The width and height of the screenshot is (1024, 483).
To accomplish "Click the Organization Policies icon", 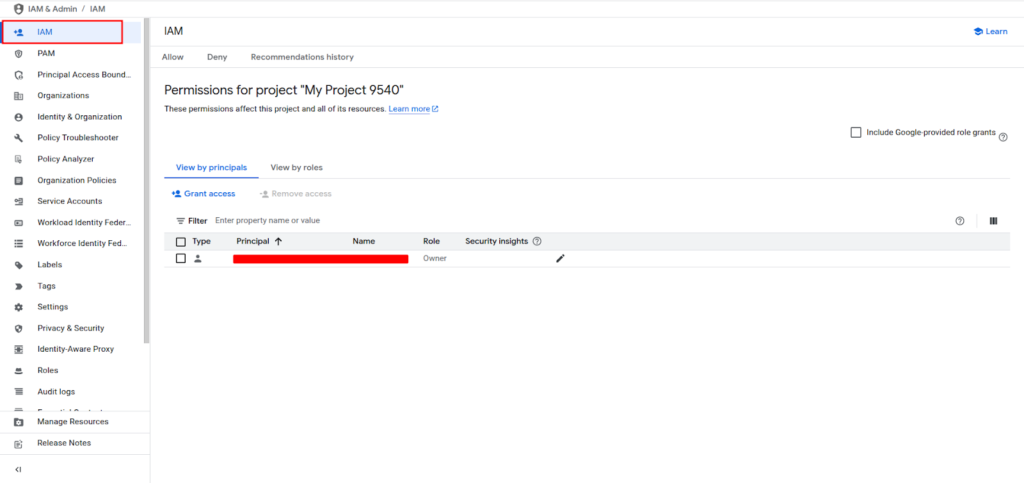I will [x=18, y=180].
